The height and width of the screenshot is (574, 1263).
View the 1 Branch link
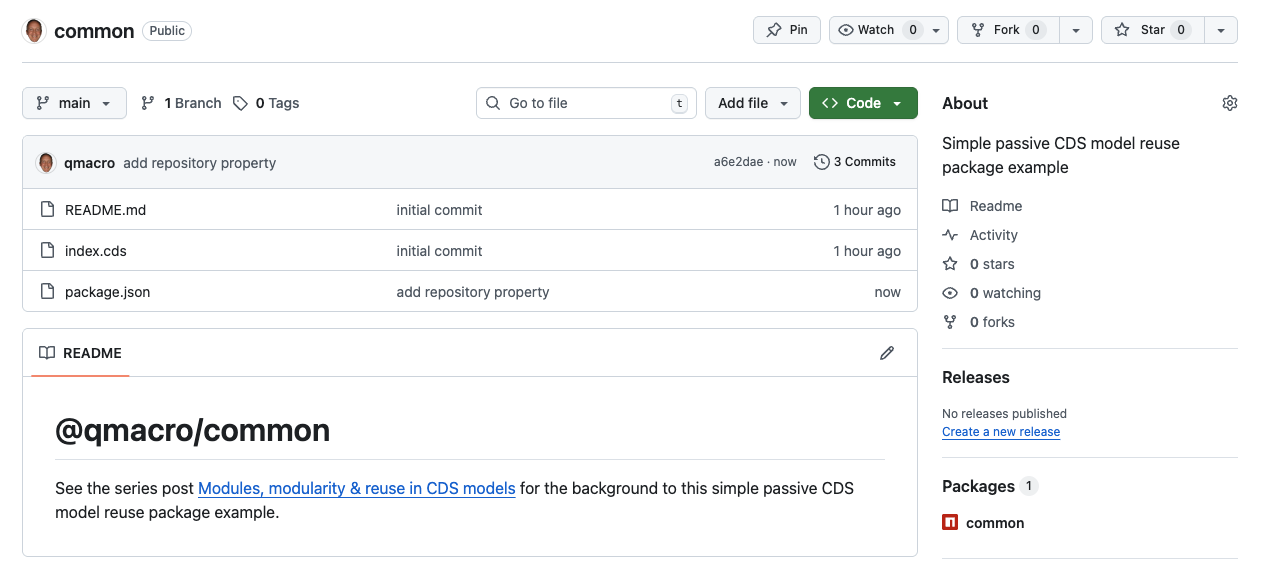181,103
